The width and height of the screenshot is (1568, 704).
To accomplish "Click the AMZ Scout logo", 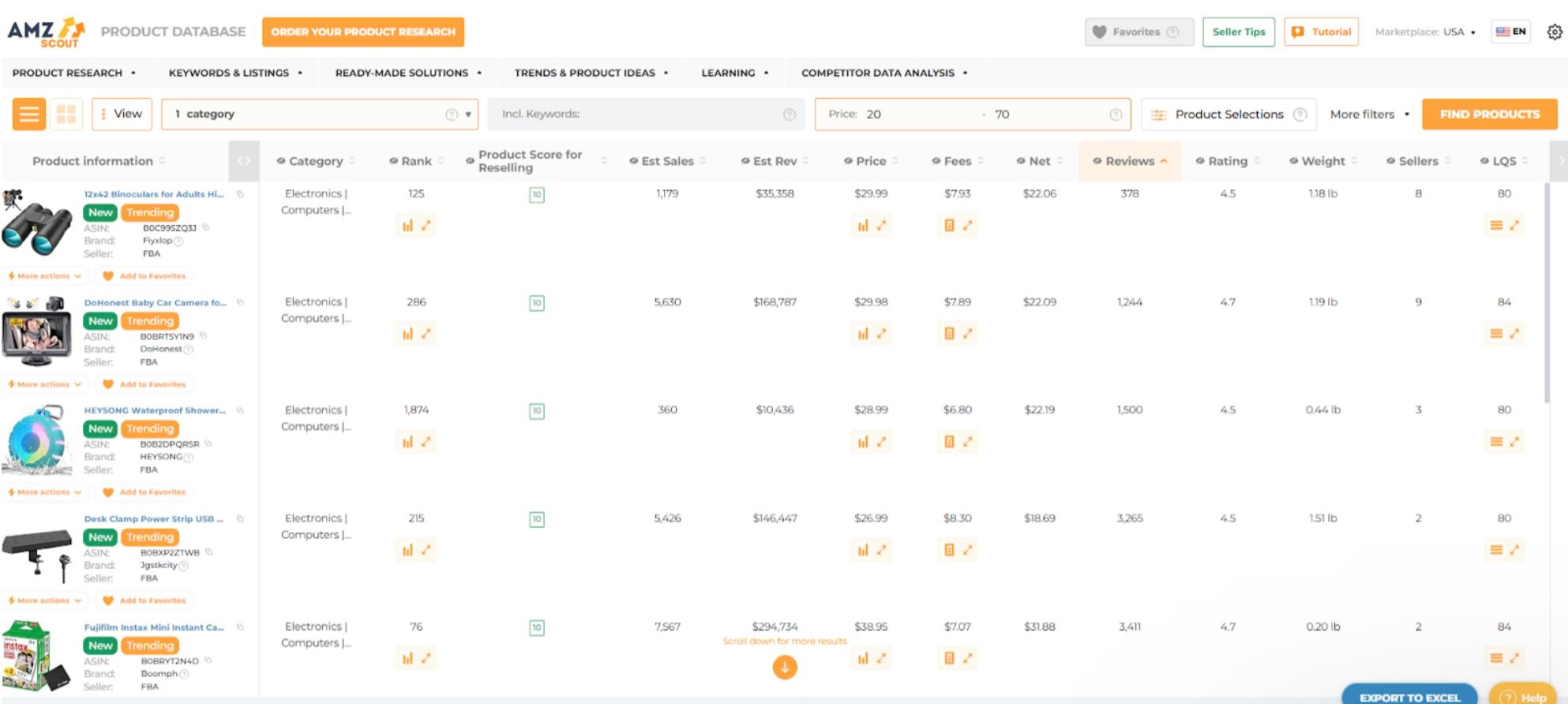I will [46, 32].
